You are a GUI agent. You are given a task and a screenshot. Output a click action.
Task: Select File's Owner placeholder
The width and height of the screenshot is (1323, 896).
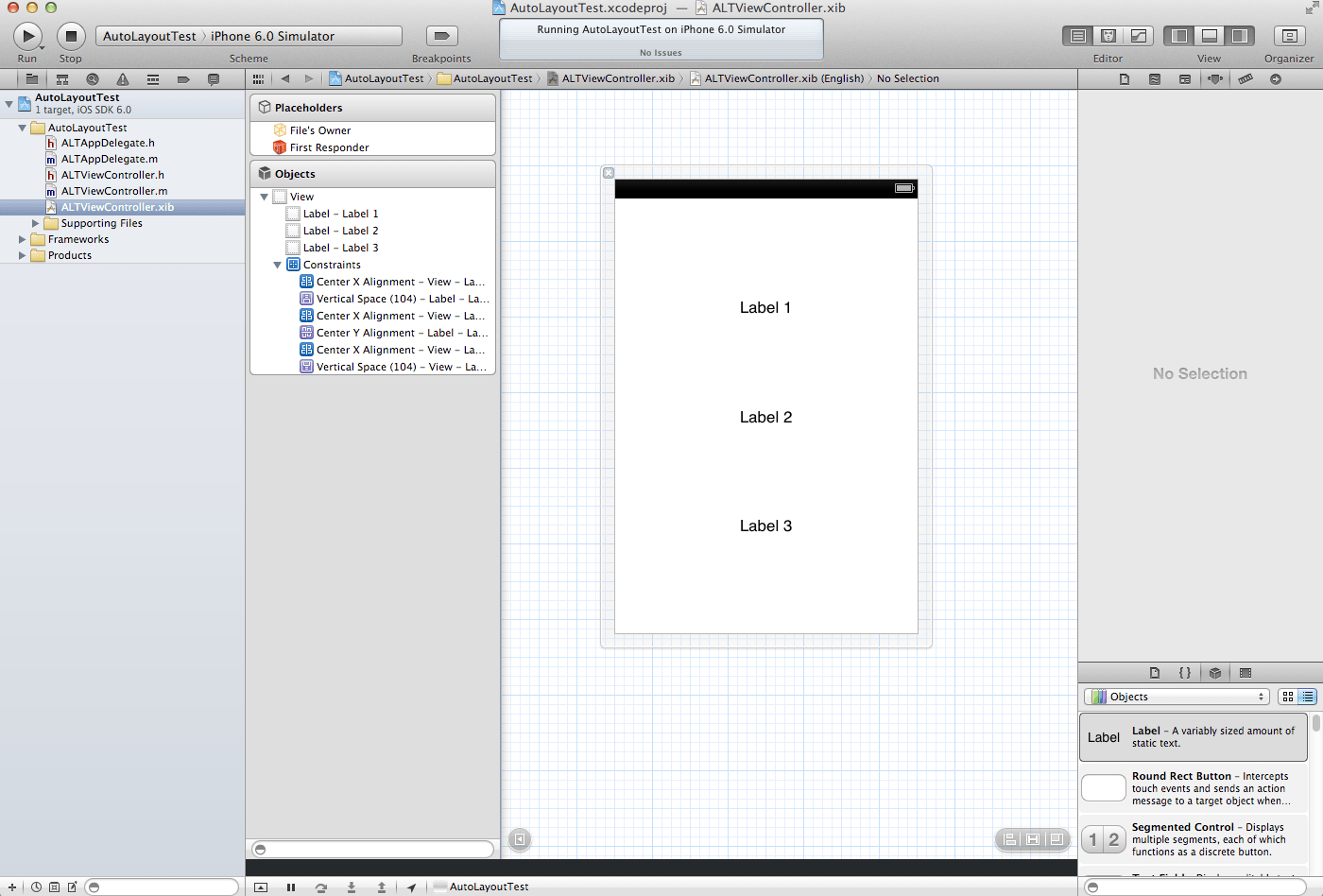320,130
